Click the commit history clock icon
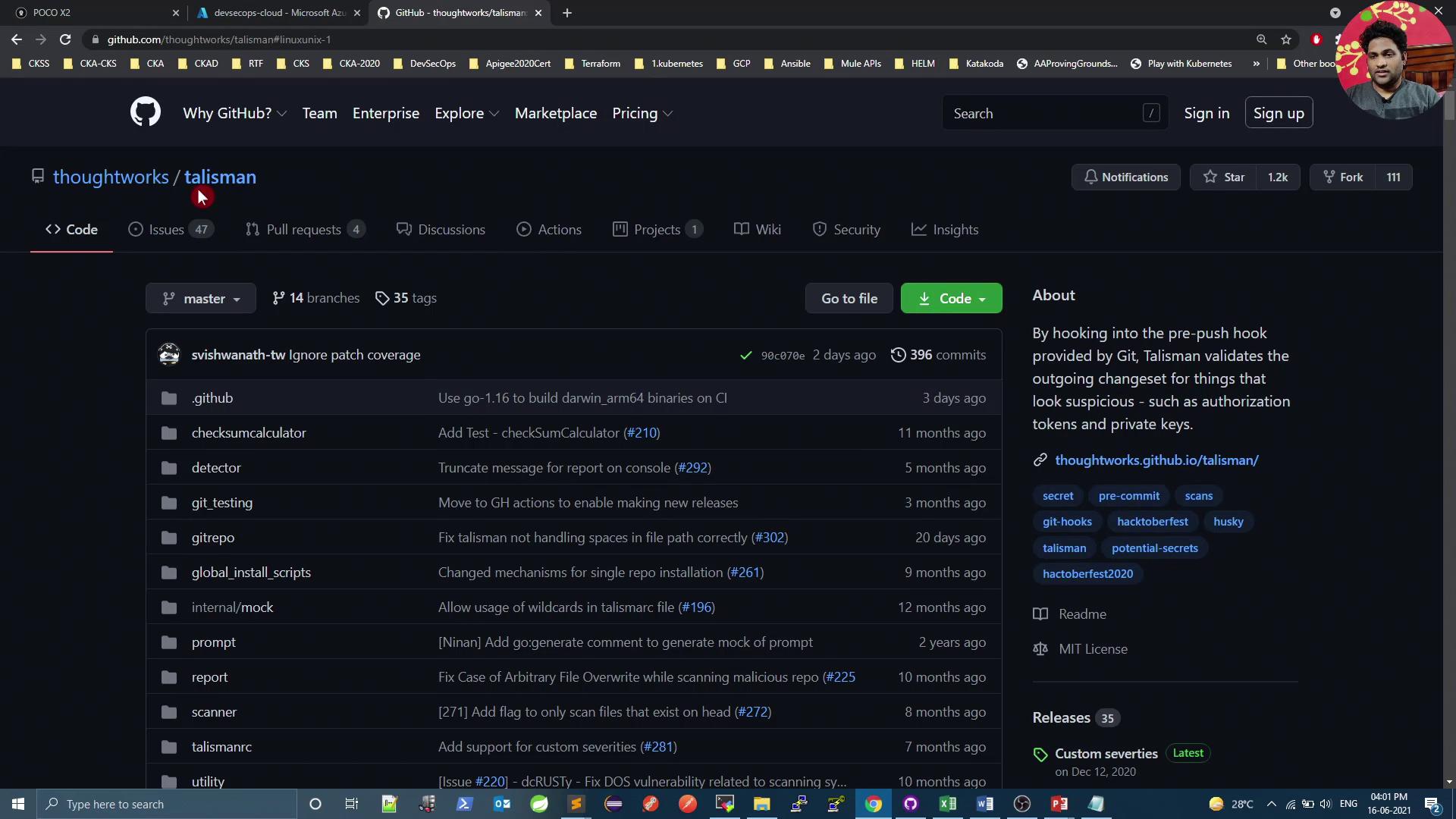1456x819 pixels. tap(898, 355)
